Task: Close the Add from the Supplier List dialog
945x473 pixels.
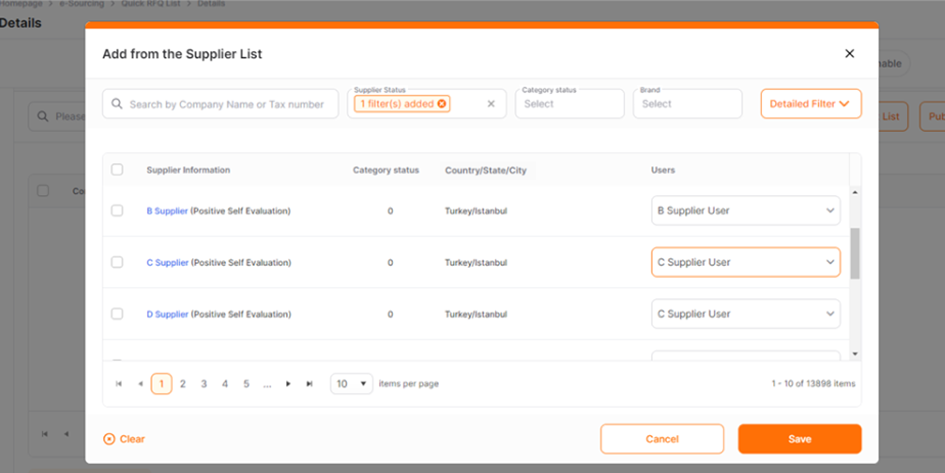Action: (x=849, y=54)
